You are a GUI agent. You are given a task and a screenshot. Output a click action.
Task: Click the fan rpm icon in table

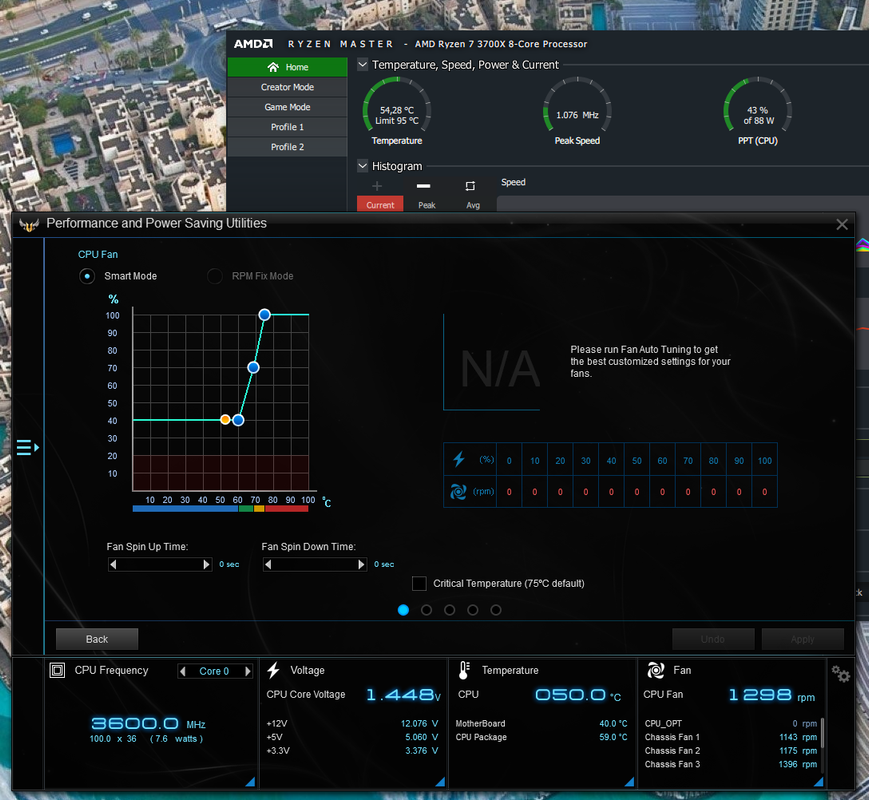[458, 491]
